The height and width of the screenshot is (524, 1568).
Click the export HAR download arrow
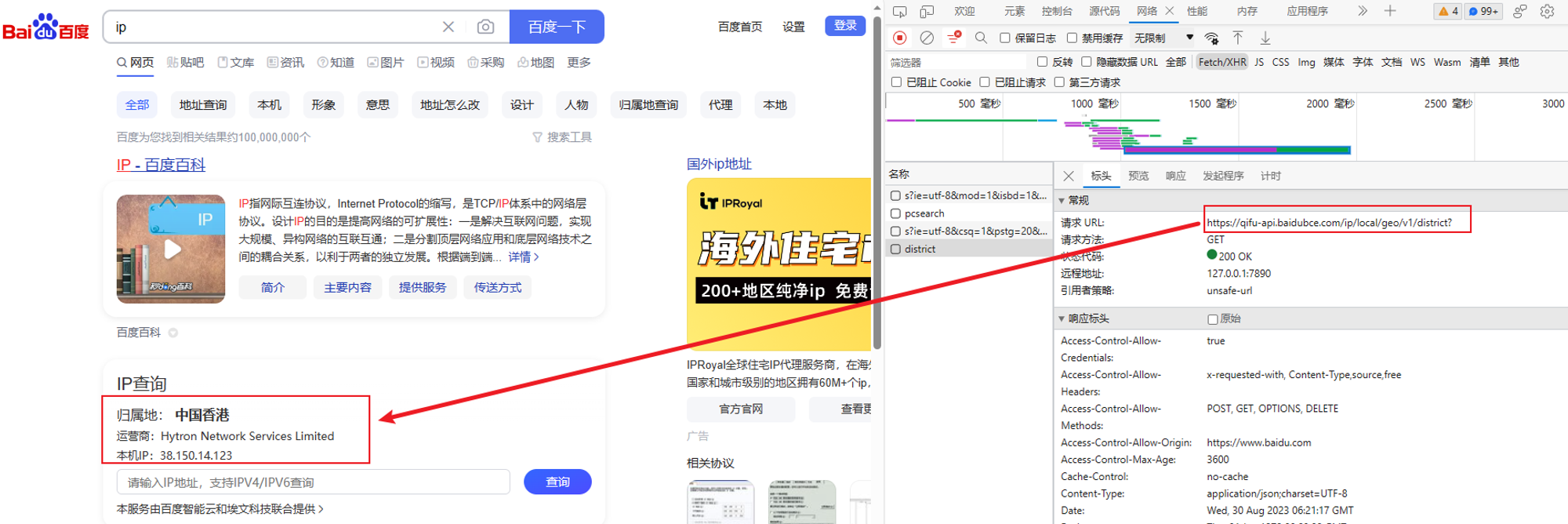coord(1265,38)
